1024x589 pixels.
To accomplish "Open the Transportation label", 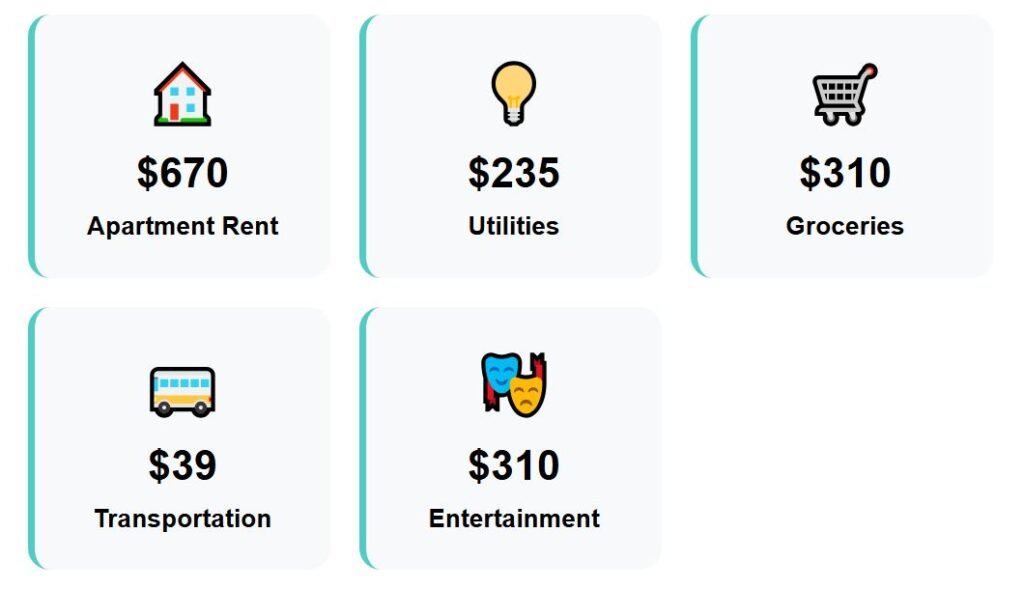I will [182, 519].
